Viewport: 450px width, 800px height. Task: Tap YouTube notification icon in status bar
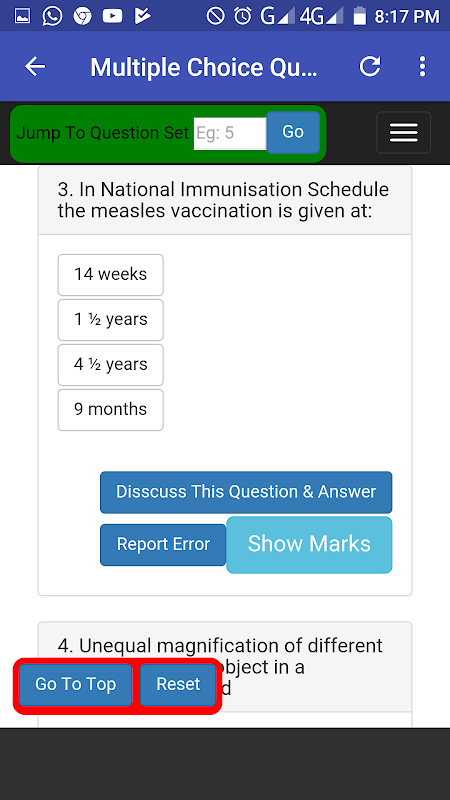tap(112, 16)
